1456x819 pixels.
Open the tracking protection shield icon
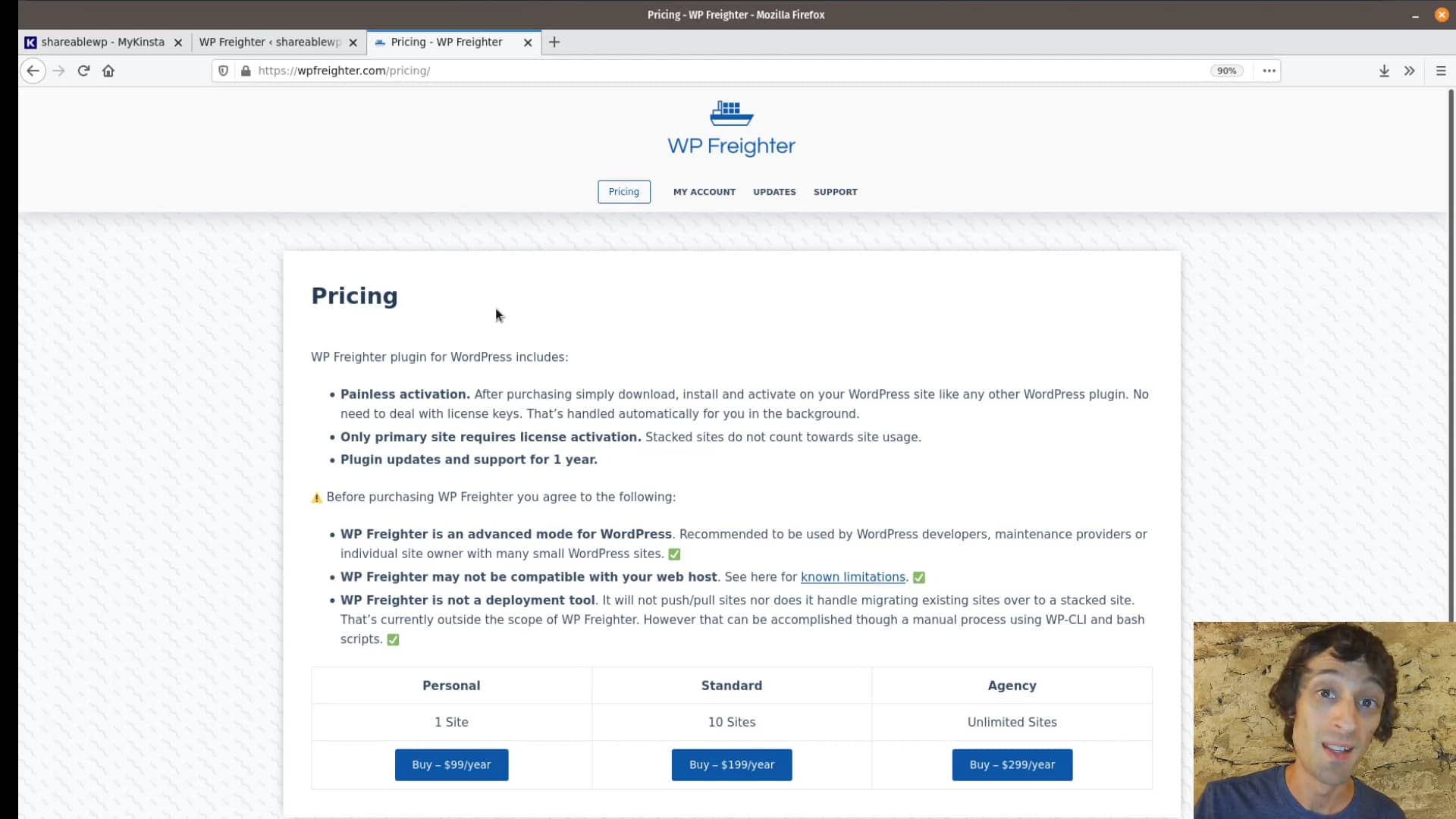tap(223, 71)
